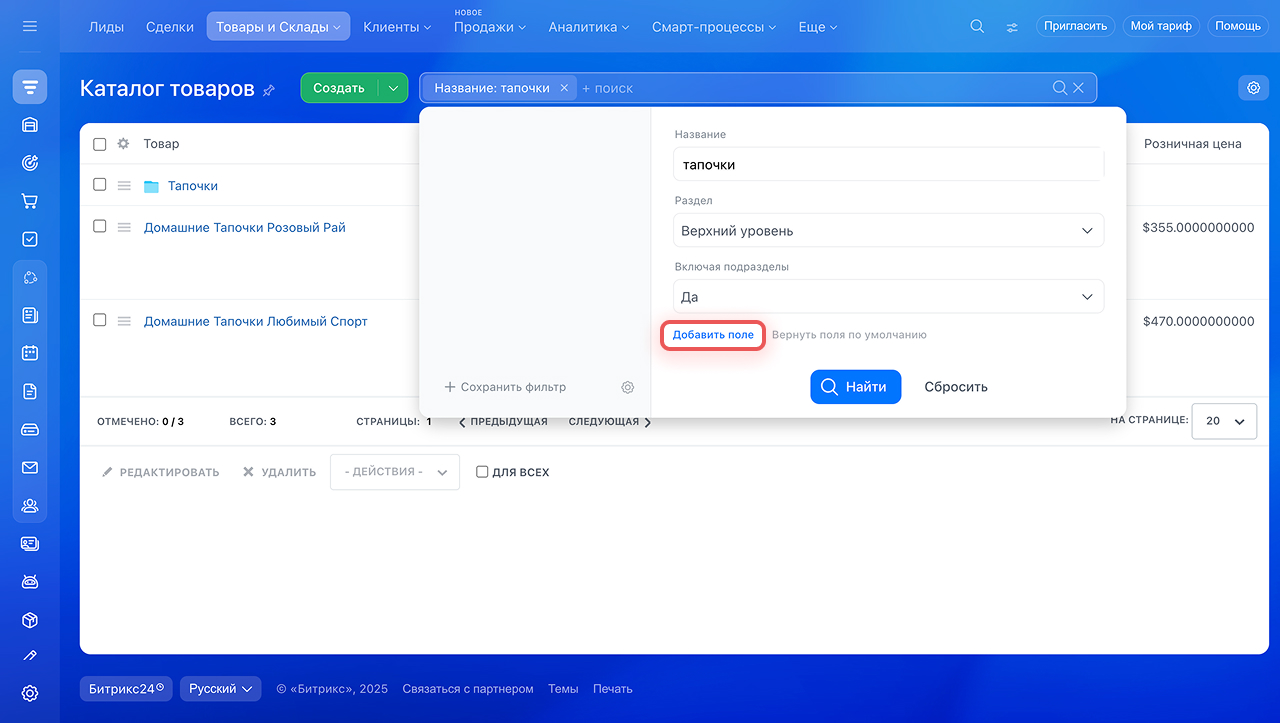
Task: Click the tasks checkmark icon in sidebar
Action: tap(30, 239)
